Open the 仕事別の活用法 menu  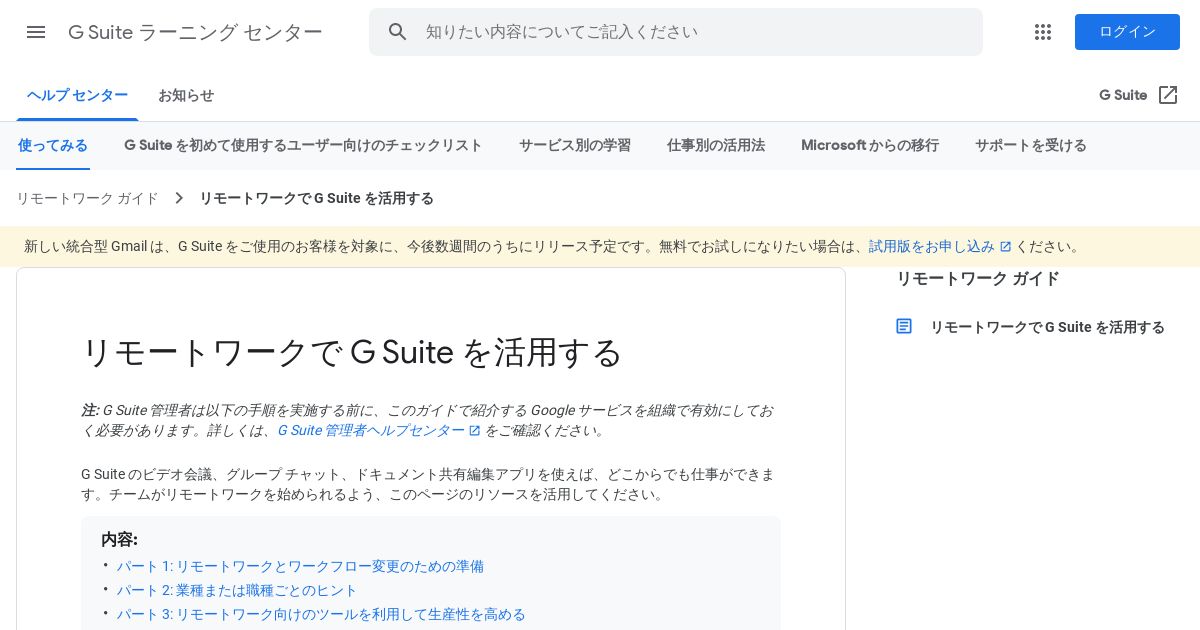[716, 146]
